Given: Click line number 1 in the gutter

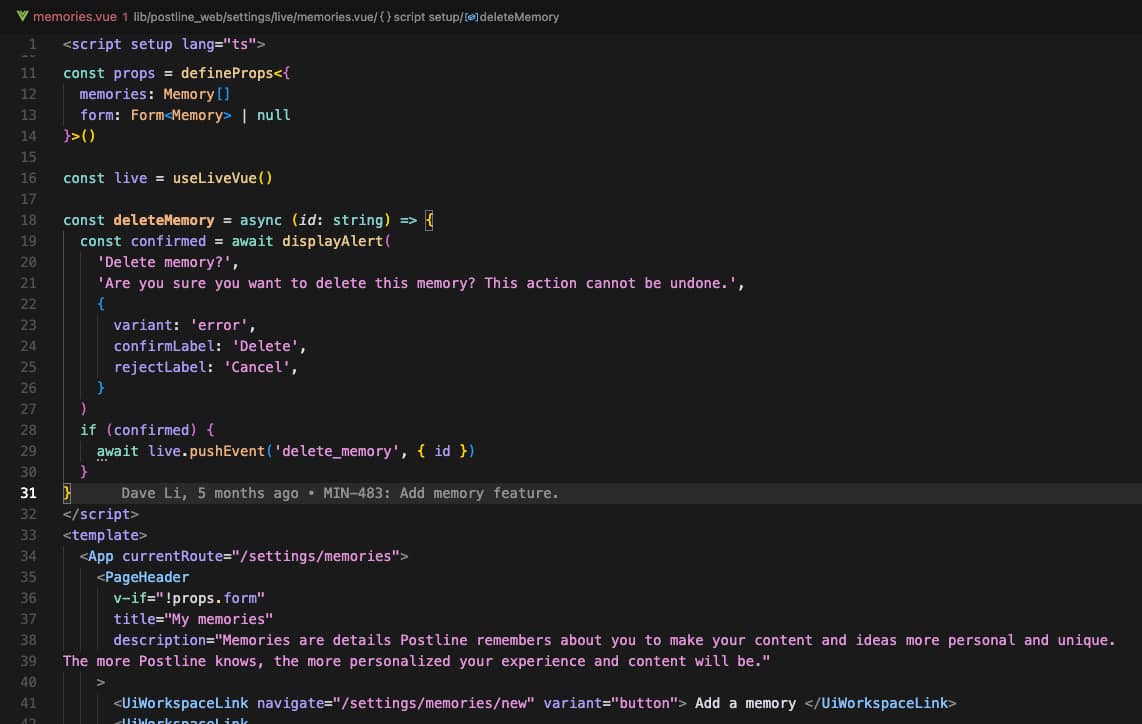Looking at the screenshot, I should click(x=32, y=44).
